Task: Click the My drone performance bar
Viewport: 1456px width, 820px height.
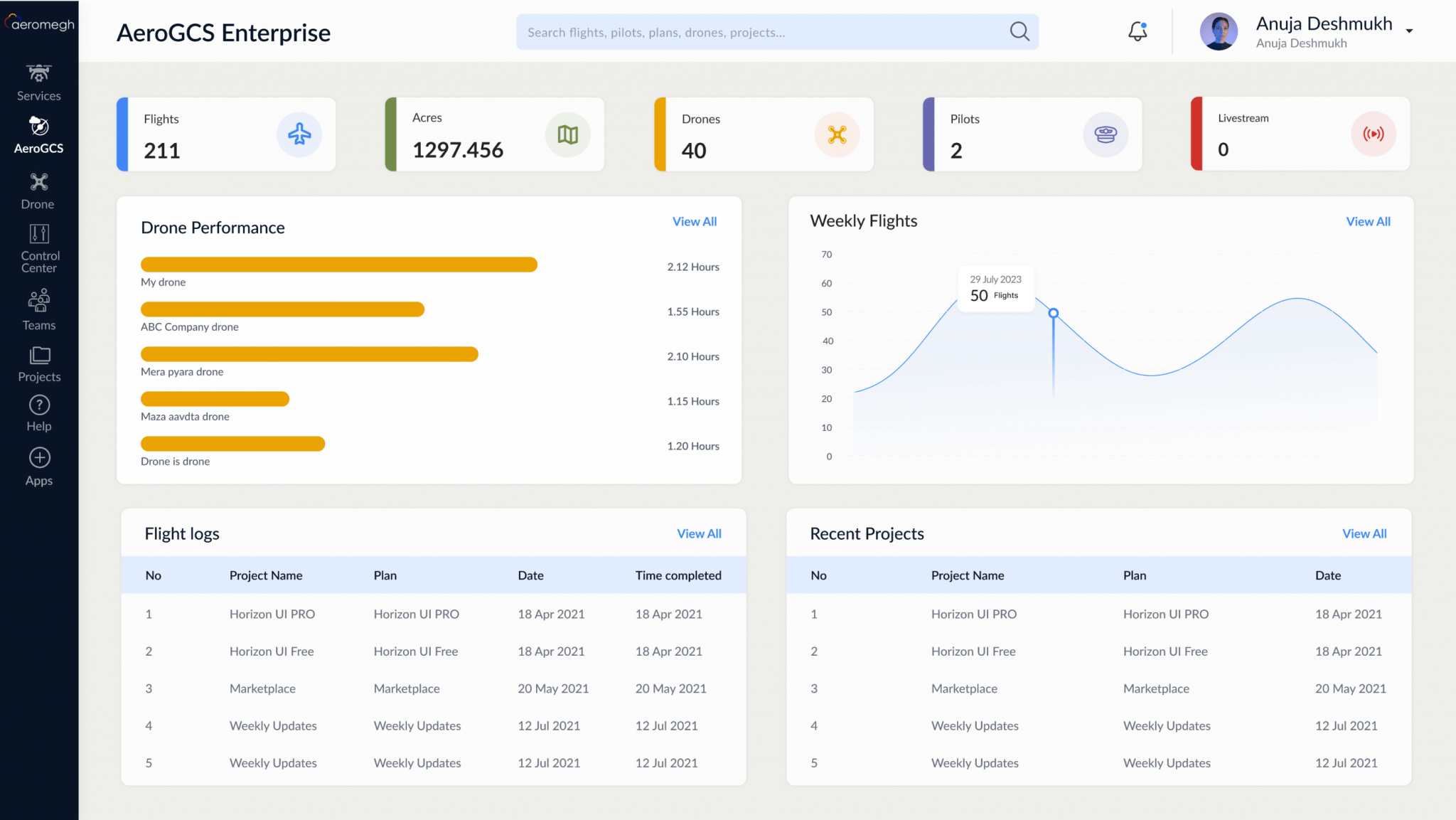Action: 338,265
